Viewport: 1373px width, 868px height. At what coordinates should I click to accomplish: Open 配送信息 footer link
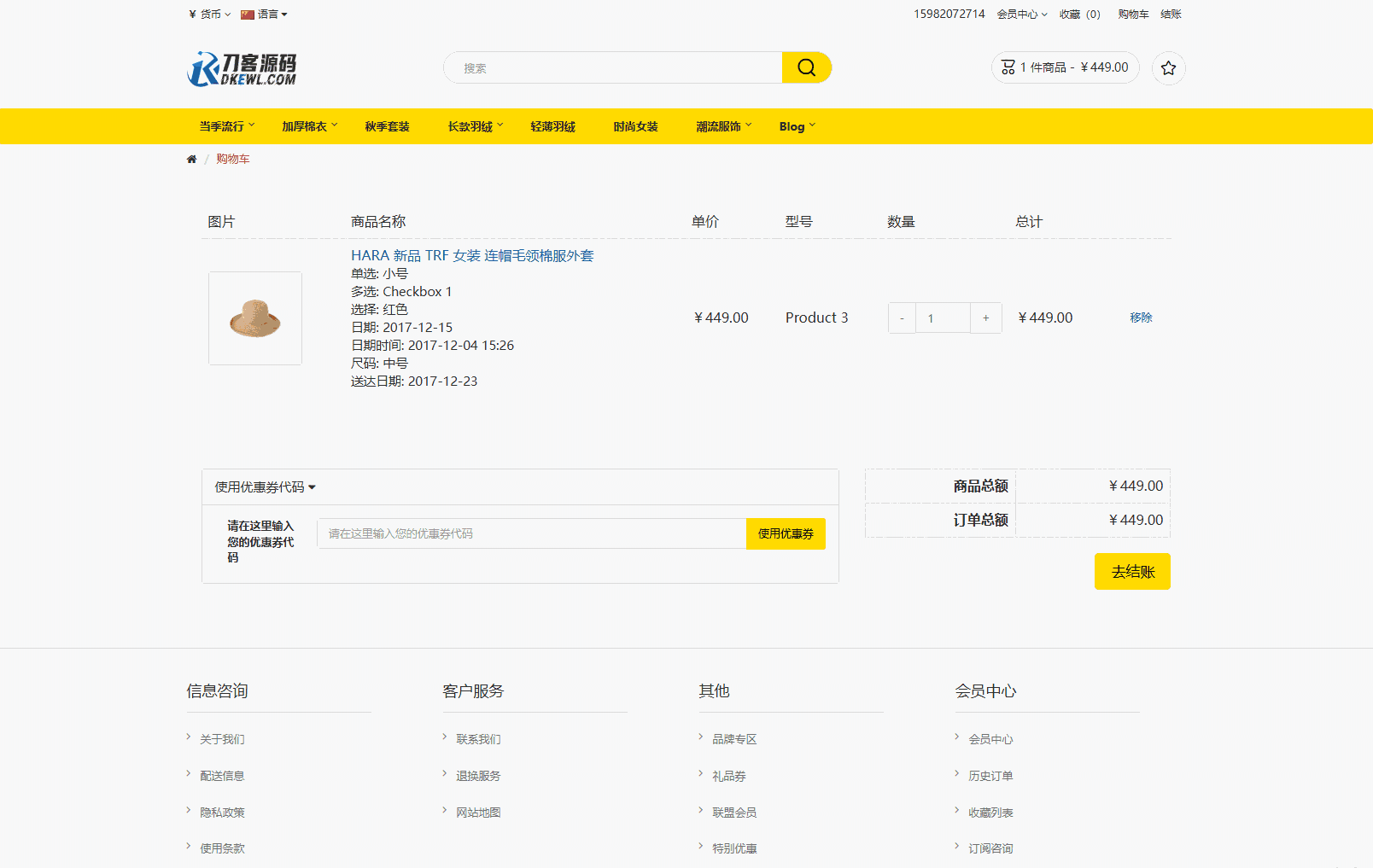tap(222, 776)
